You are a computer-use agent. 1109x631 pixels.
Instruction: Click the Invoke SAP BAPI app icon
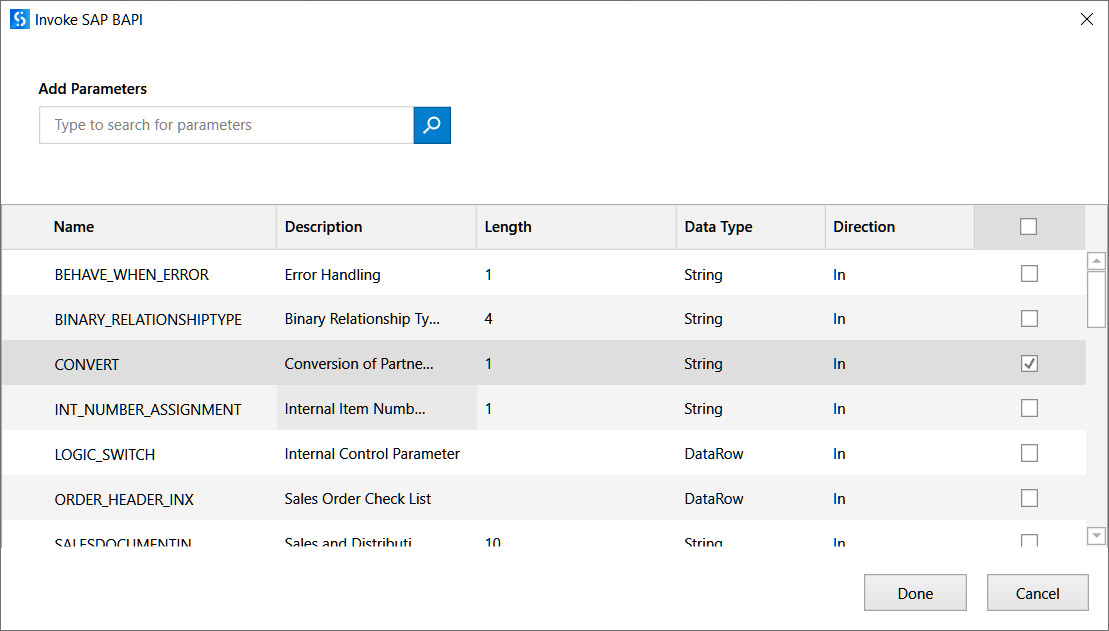pos(20,19)
